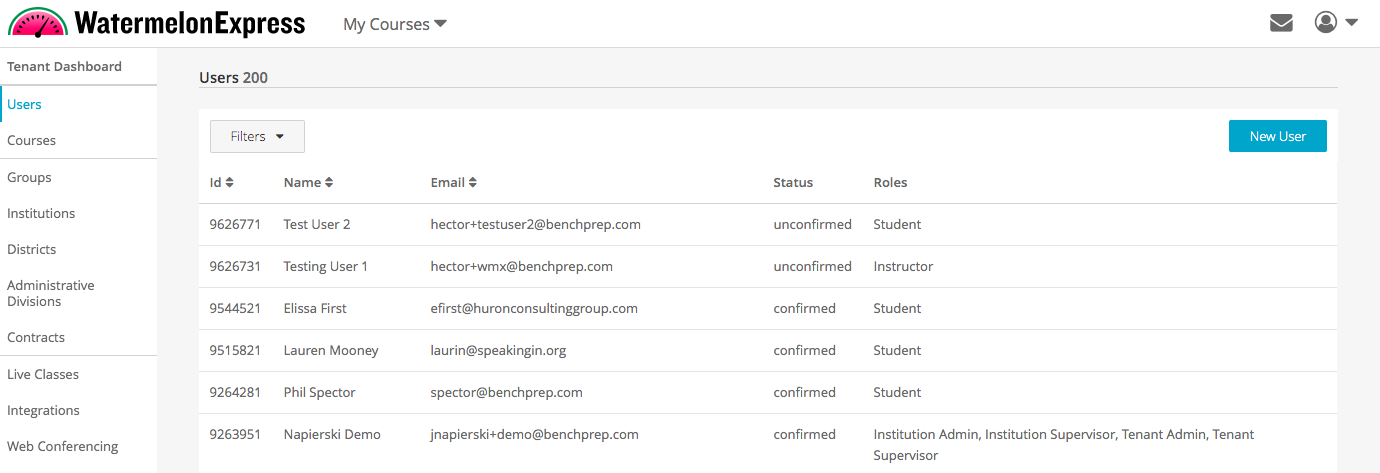Sort users by Email column arrows
1380x473 pixels.
pyautogui.click(x=473, y=183)
